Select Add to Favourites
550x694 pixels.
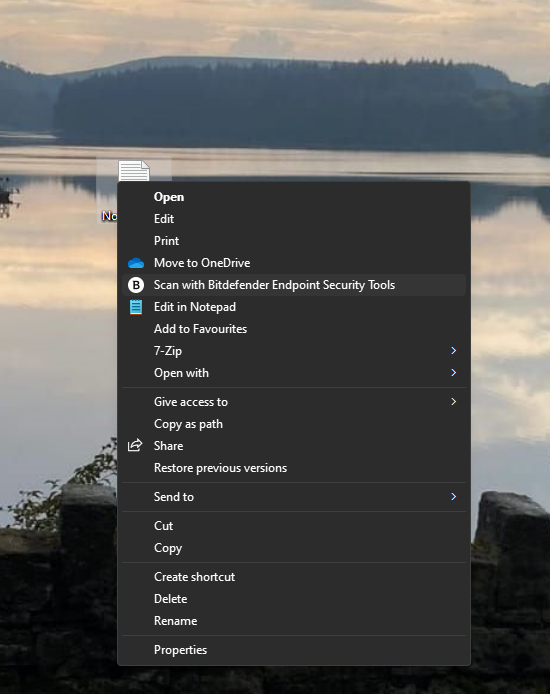(294, 329)
